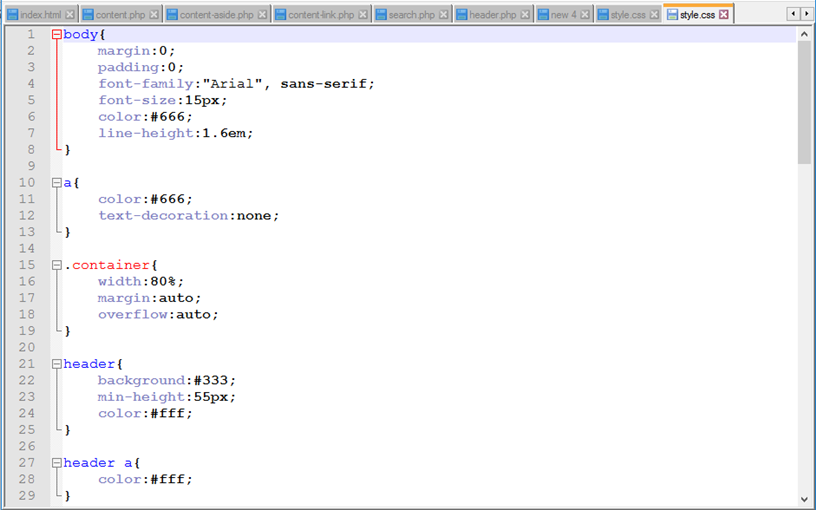Click save-state icon on content-link.php tab
Viewport: 816px width, 510px height.
point(280,15)
